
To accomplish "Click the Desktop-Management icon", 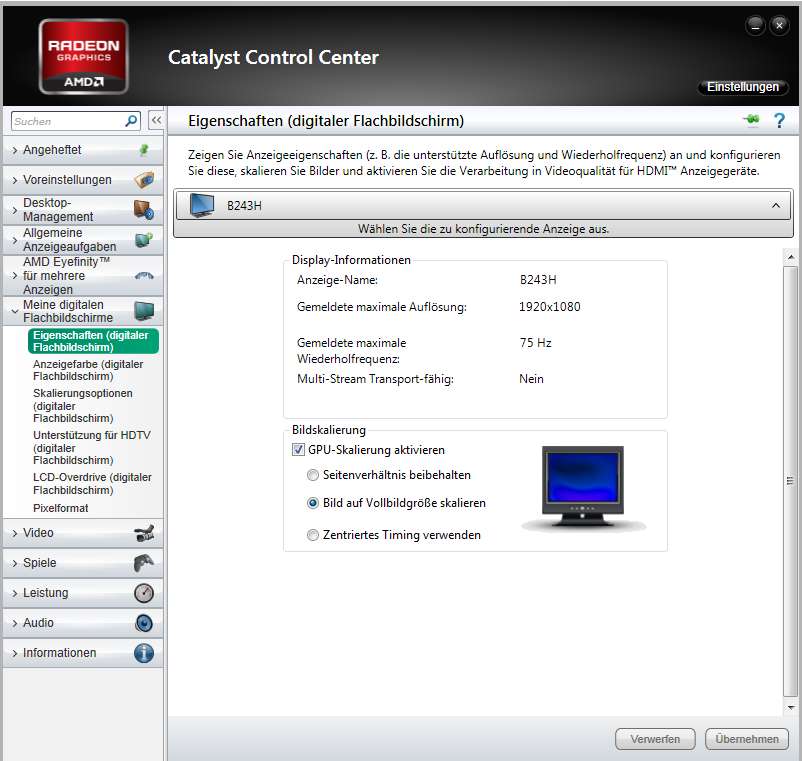I will coord(144,210).
